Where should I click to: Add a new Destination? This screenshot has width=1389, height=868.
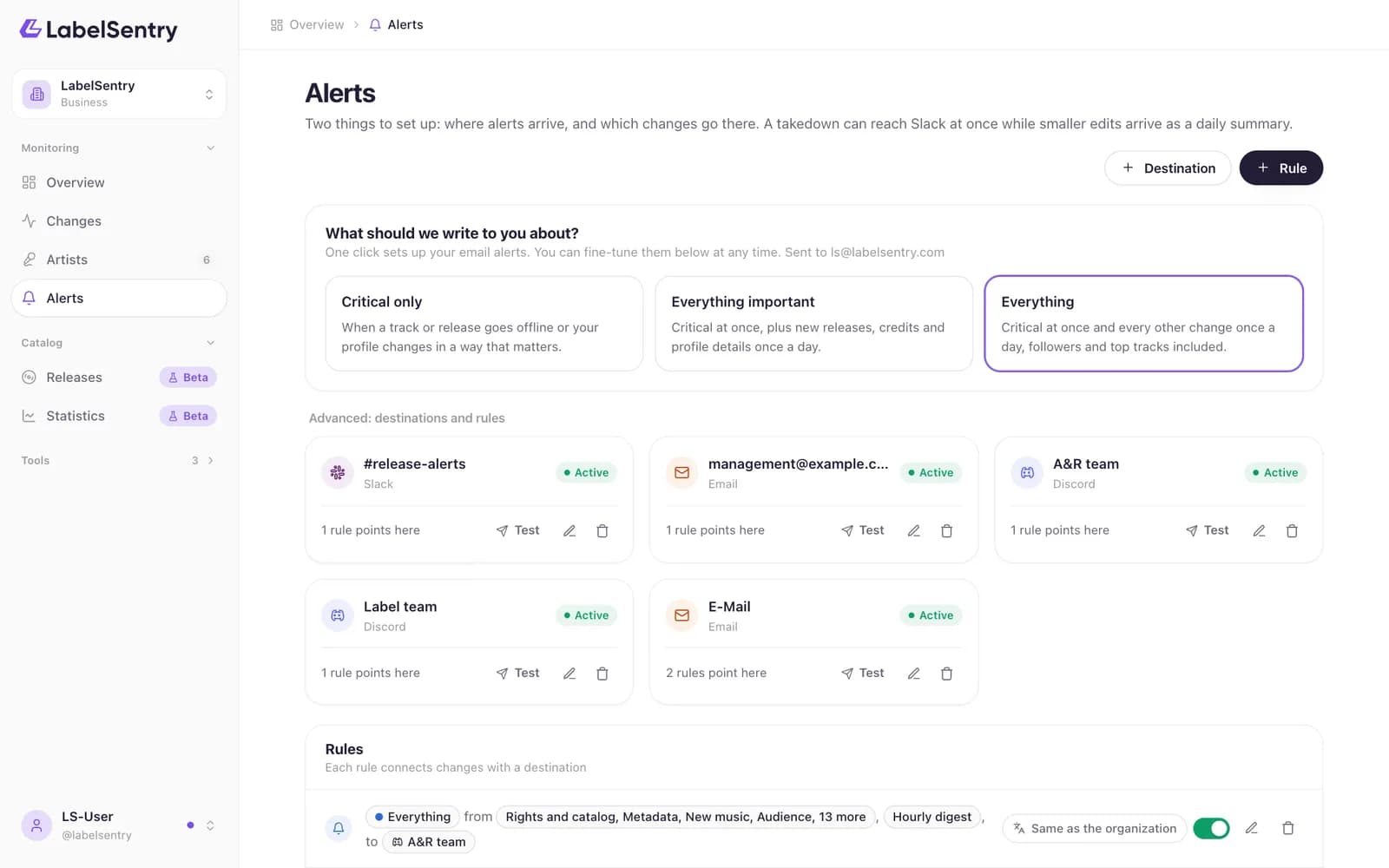pyautogui.click(x=1168, y=168)
